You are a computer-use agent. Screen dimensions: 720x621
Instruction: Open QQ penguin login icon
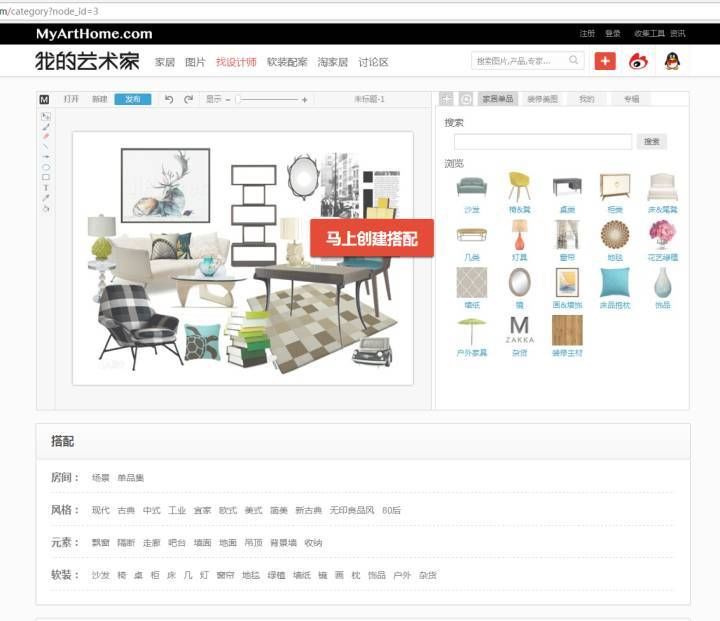point(672,61)
